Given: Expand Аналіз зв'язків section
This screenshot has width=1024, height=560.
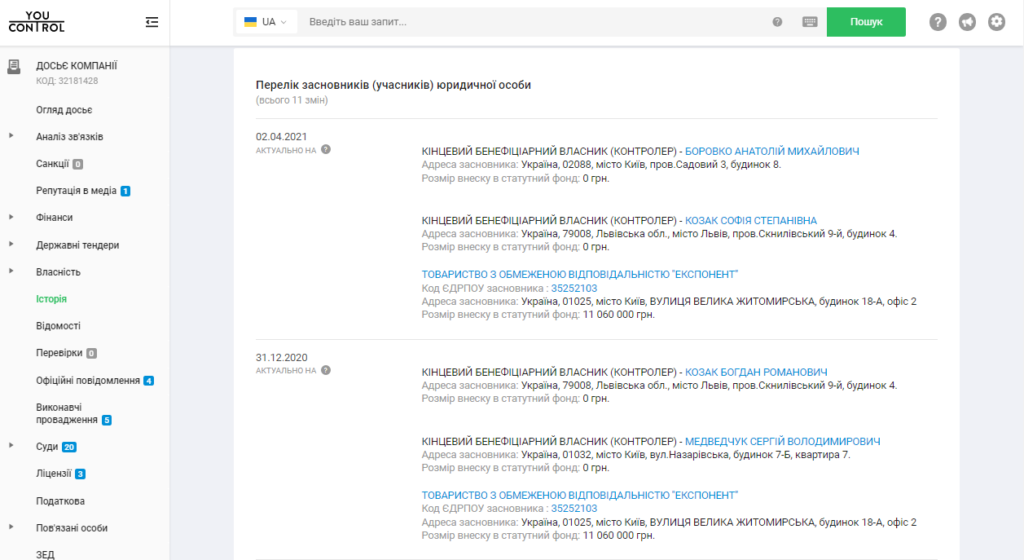Looking at the screenshot, I should coord(11,136).
